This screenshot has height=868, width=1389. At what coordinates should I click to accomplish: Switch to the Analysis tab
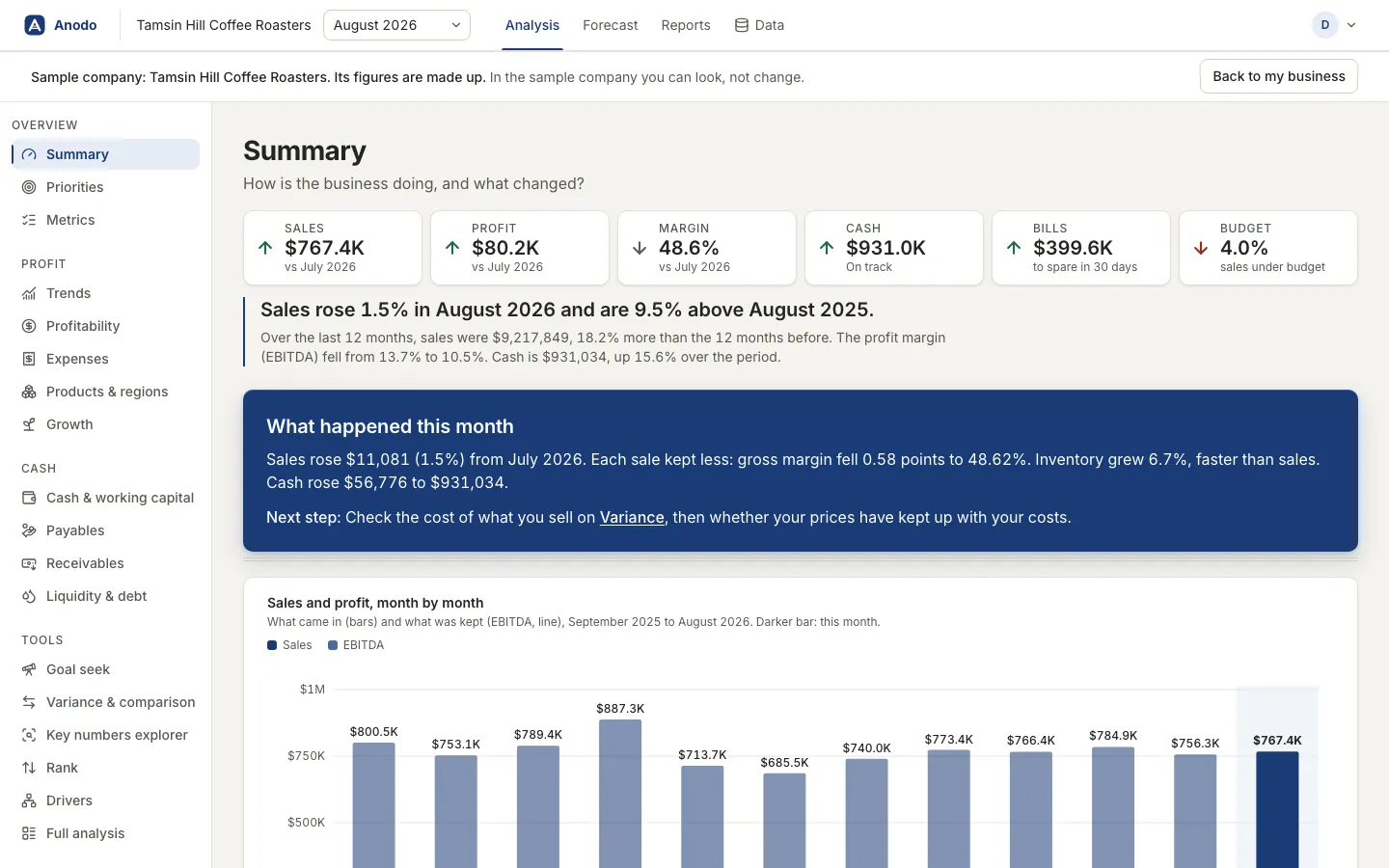pyautogui.click(x=532, y=25)
